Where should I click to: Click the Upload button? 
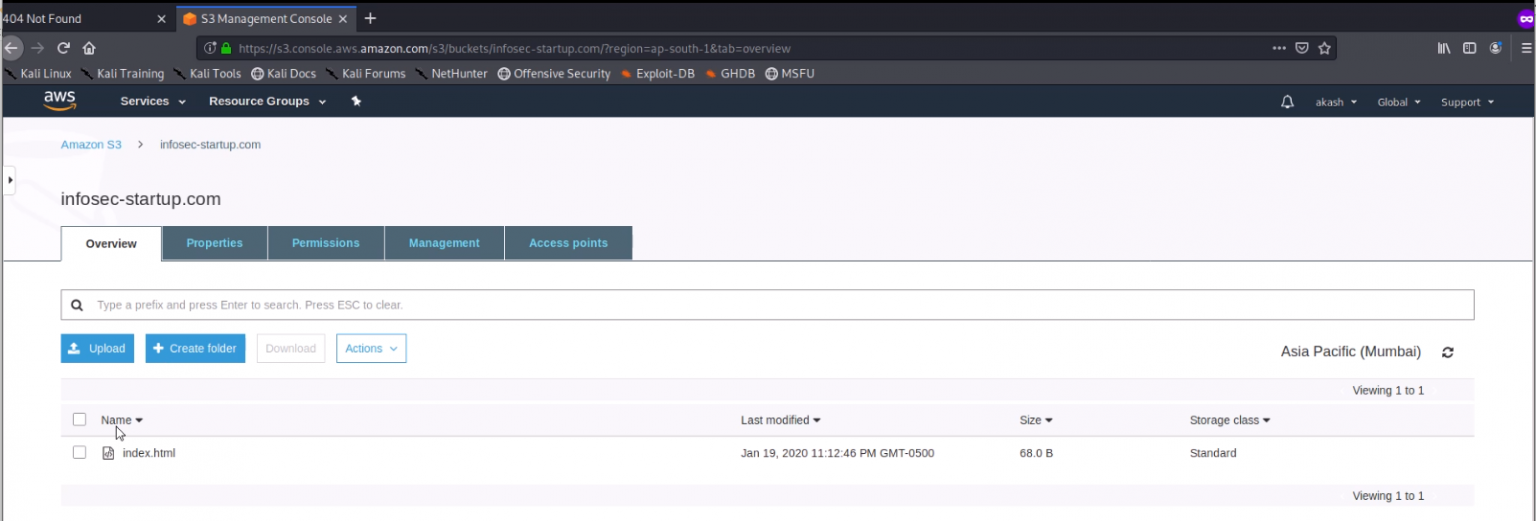97,348
